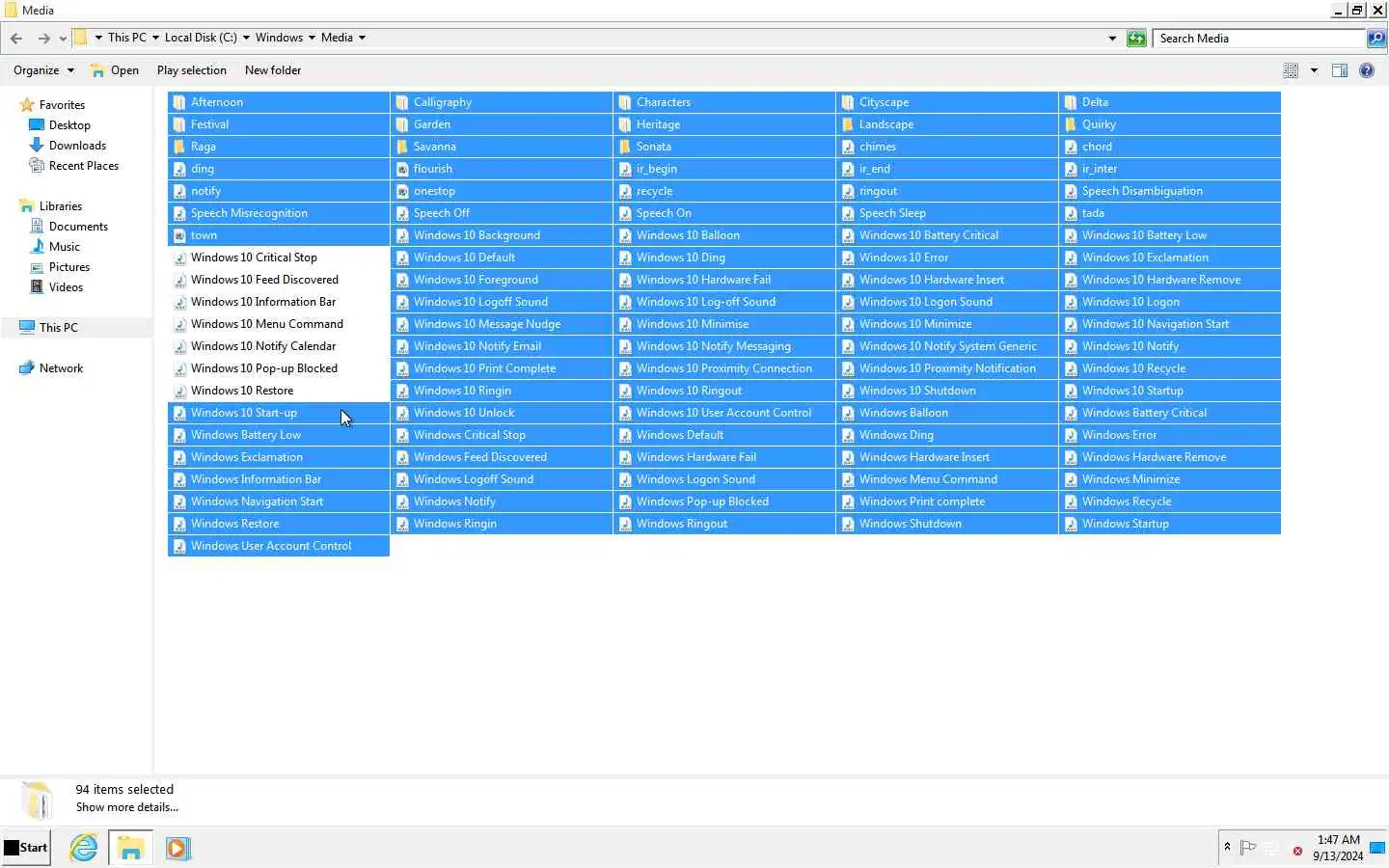1389x868 pixels.
Task: Open Music library
Action: tap(65, 247)
